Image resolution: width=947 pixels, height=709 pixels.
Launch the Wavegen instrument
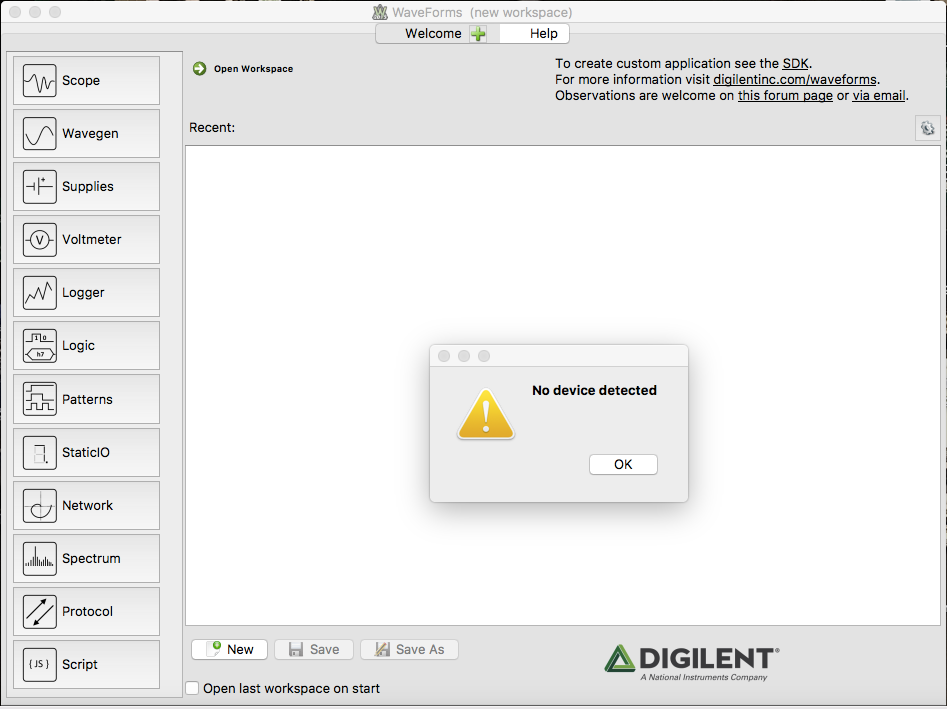coord(86,133)
